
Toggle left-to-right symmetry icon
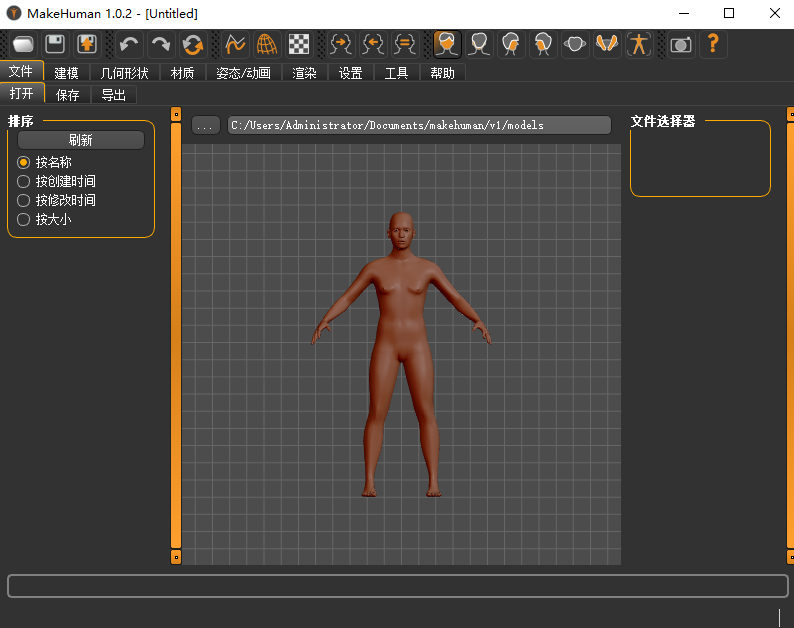tap(373, 45)
